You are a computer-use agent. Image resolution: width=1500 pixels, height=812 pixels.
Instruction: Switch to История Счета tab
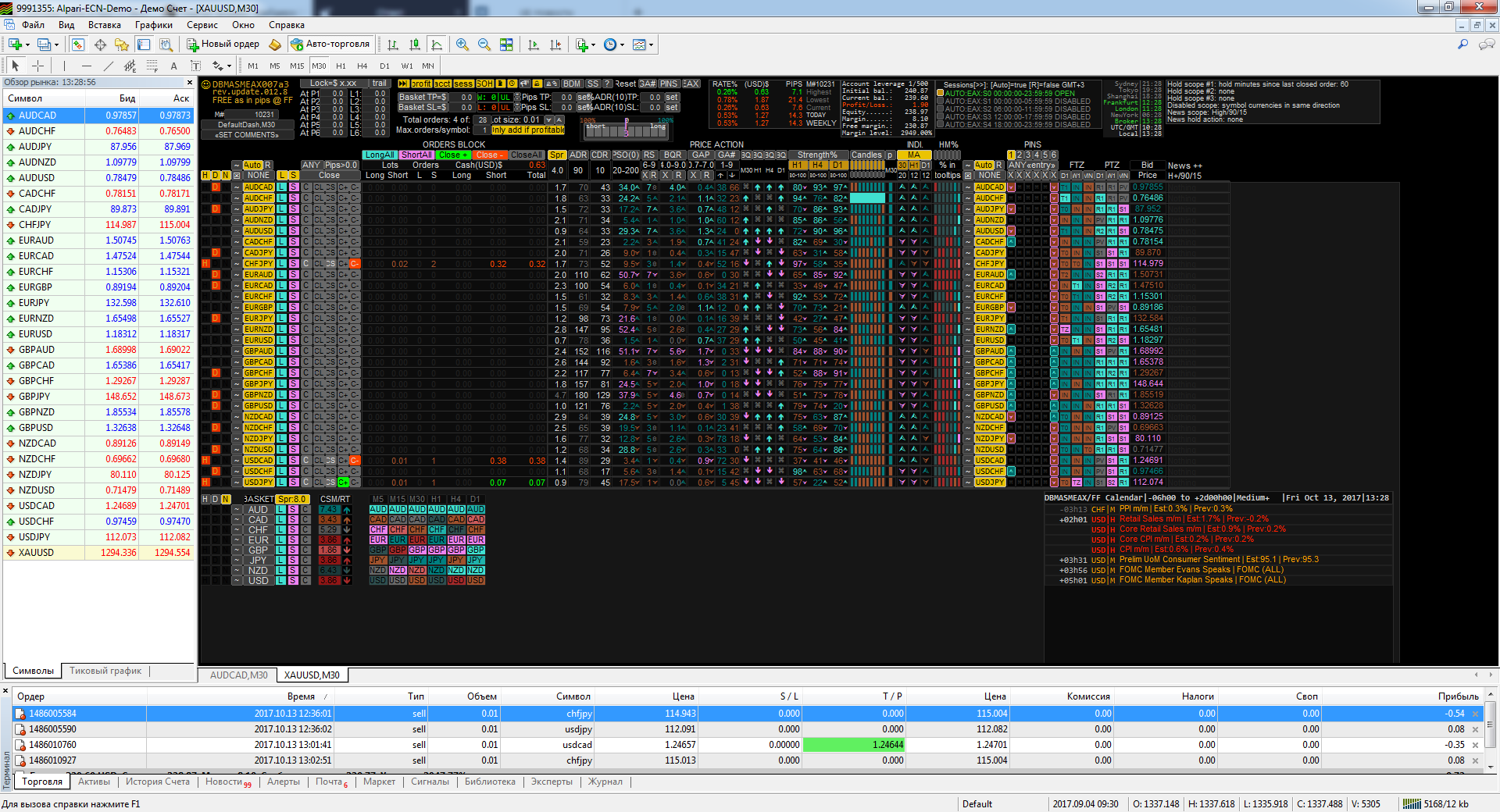(x=158, y=782)
